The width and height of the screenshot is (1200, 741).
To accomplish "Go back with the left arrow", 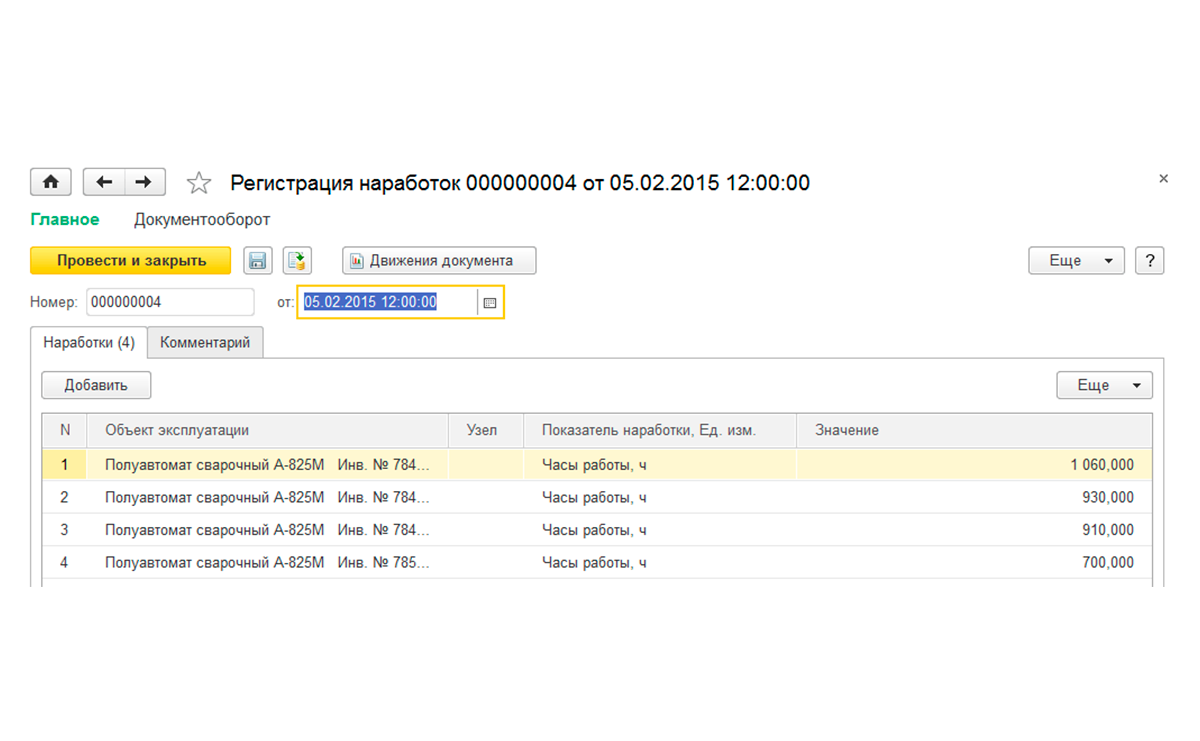I will click(104, 182).
